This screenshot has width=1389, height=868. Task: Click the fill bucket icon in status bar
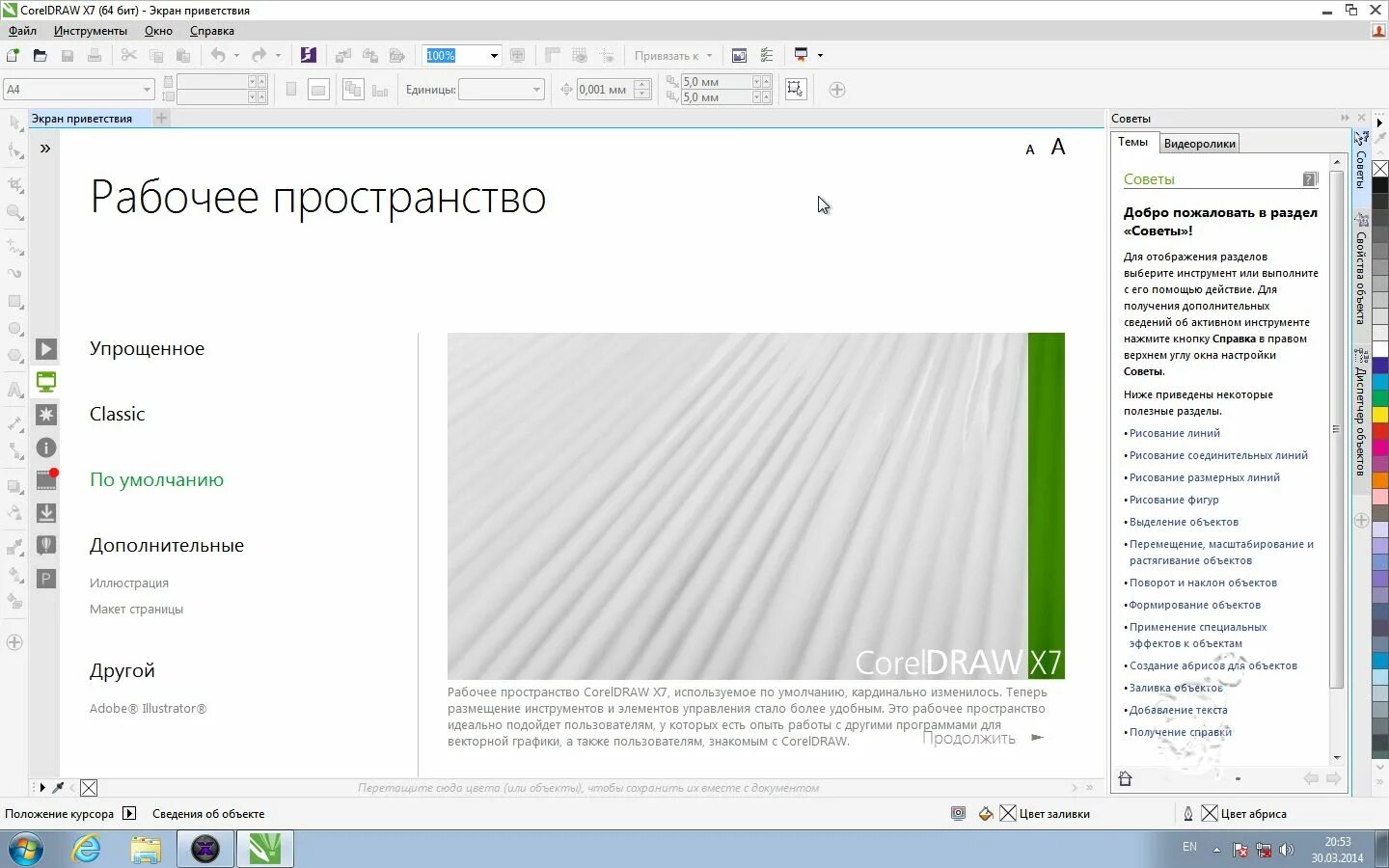coord(986,814)
